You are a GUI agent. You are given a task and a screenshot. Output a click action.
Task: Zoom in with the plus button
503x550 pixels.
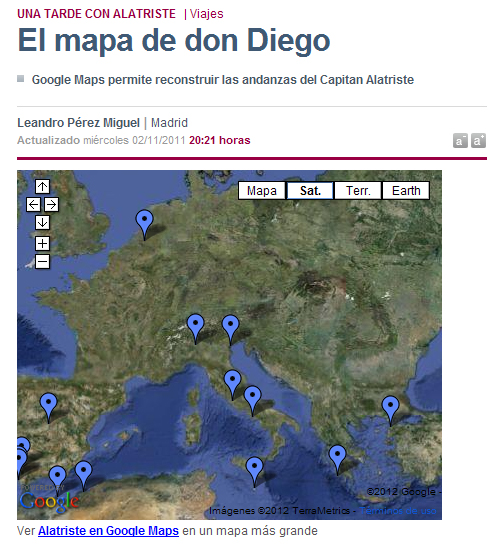point(42,243)
